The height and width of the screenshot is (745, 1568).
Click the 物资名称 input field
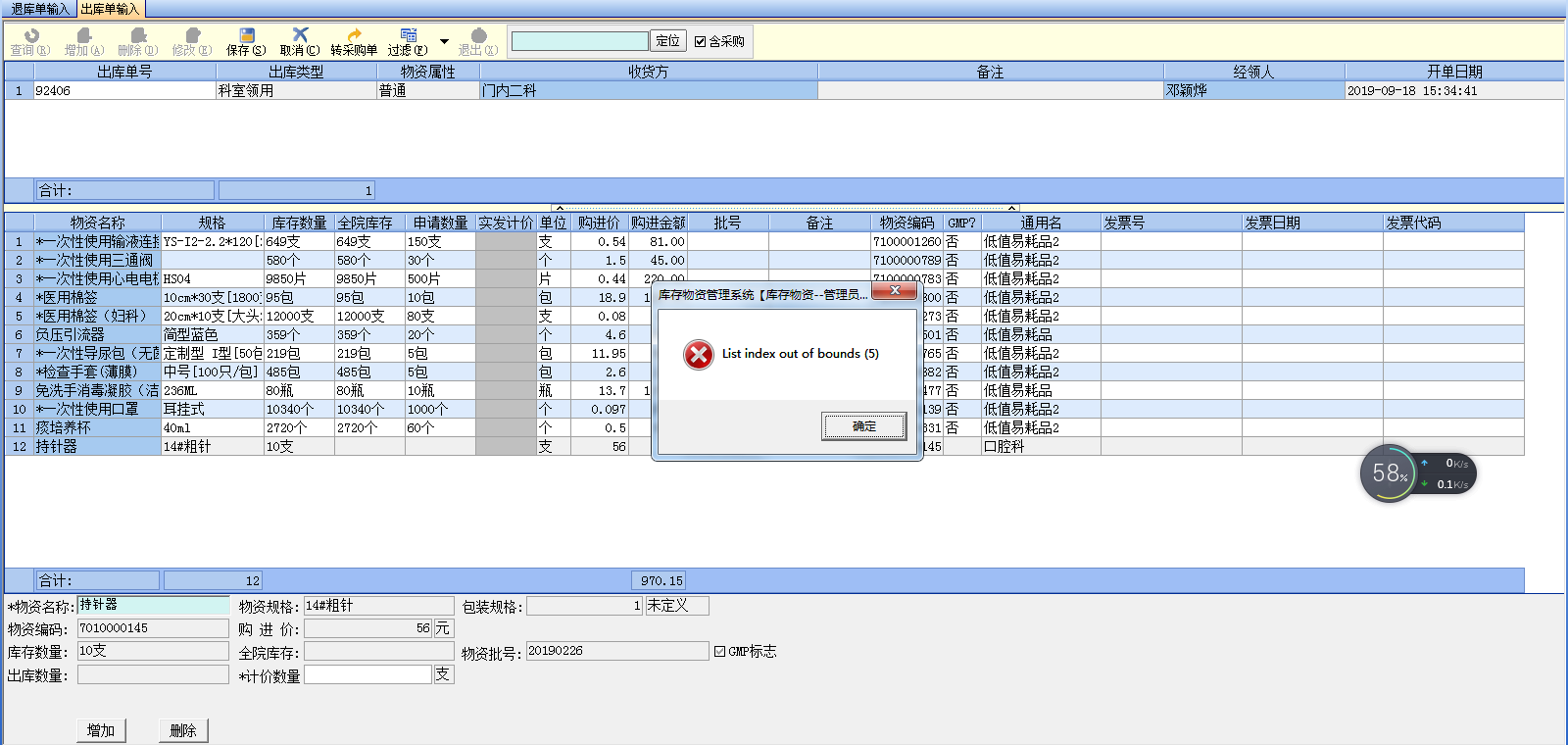[153, 606]
